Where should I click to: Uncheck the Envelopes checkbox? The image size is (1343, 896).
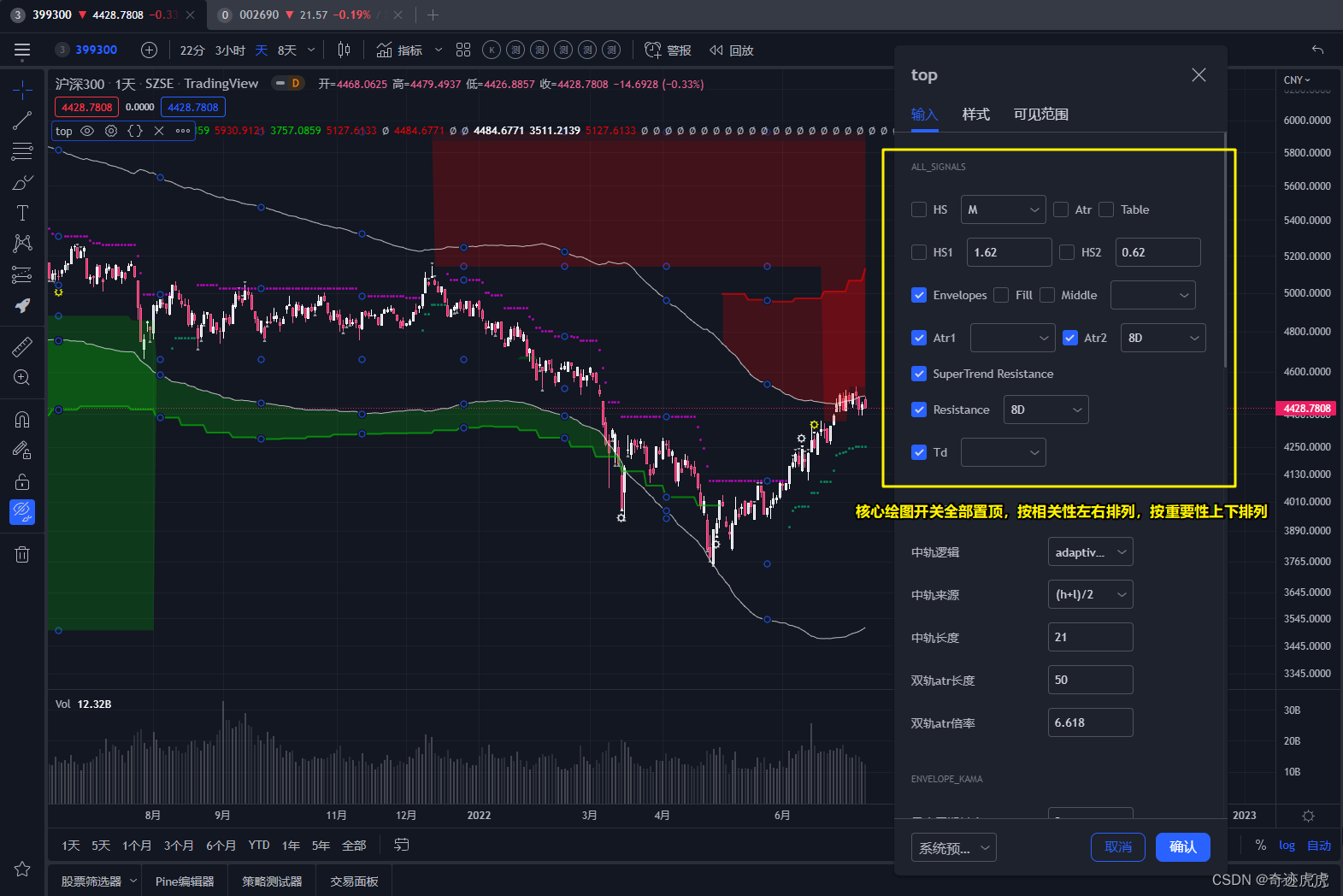tap(919, 295)
